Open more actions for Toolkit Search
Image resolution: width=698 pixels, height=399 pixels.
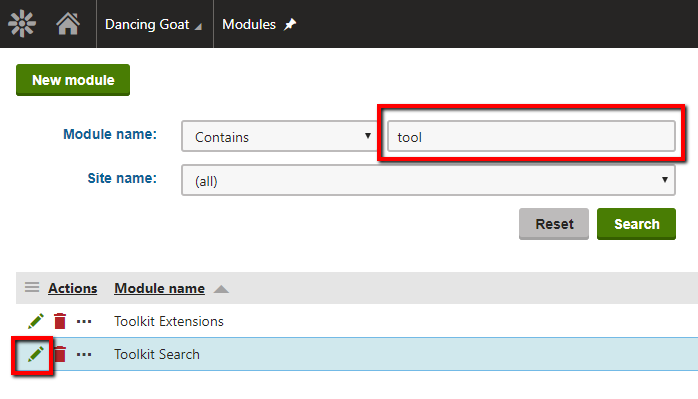84,354
